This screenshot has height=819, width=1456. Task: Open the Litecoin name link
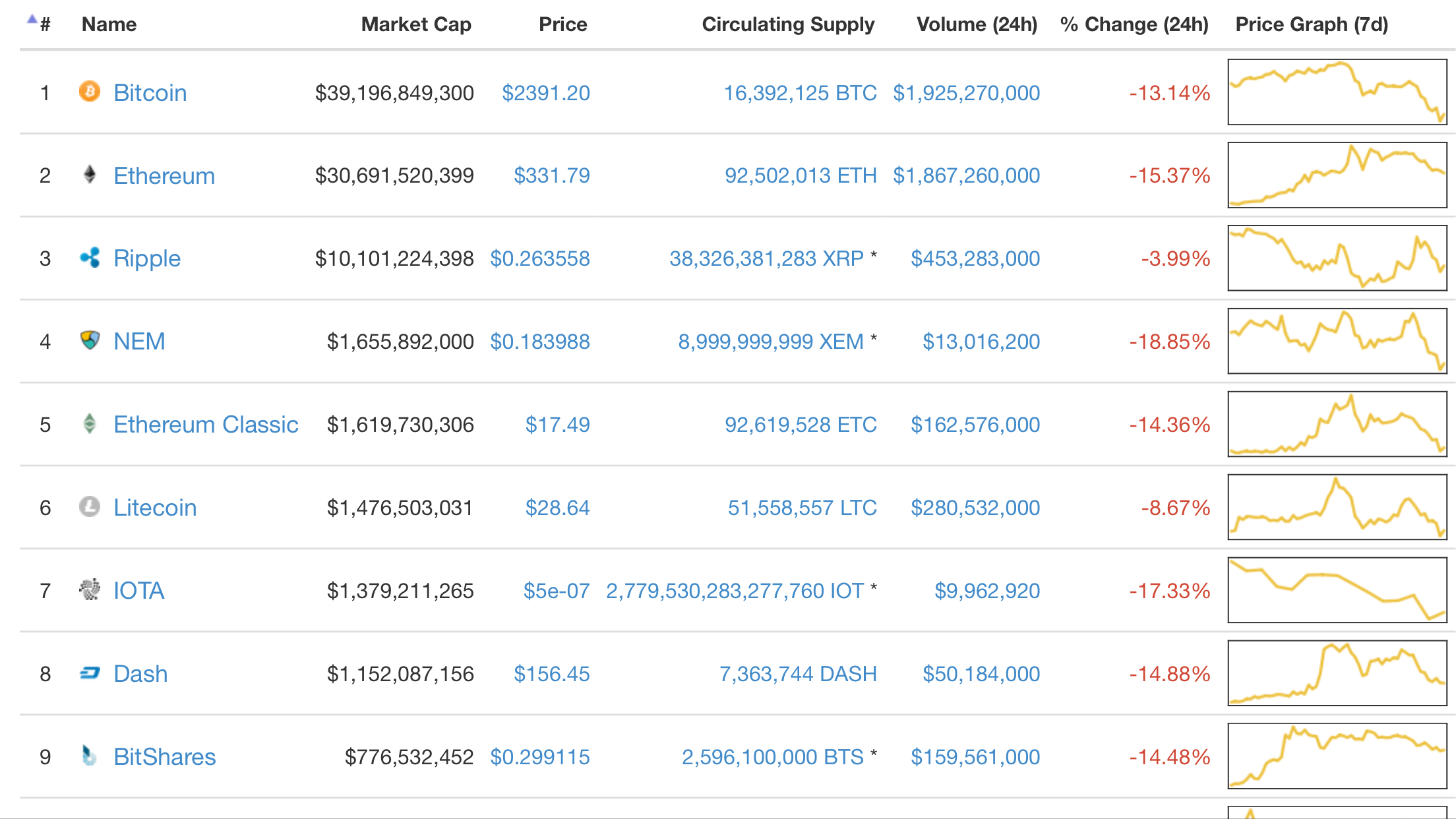pyautogui.click(x=155, y=508)
